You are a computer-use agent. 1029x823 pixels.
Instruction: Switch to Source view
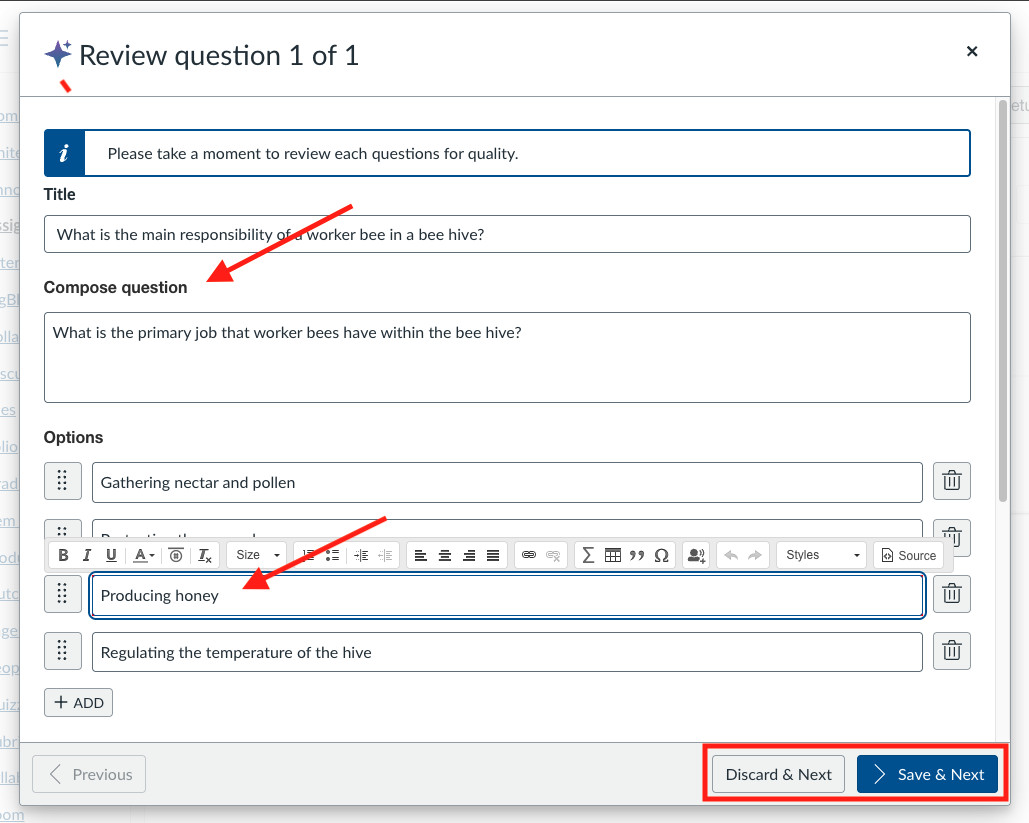pyautogui.click(x=909, y=555)
